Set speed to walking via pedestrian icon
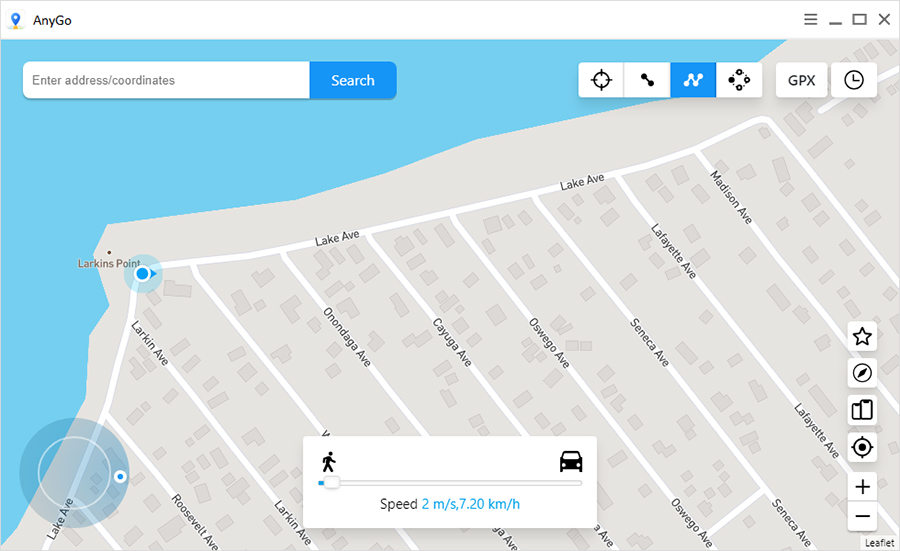 [x=328, y=461]
